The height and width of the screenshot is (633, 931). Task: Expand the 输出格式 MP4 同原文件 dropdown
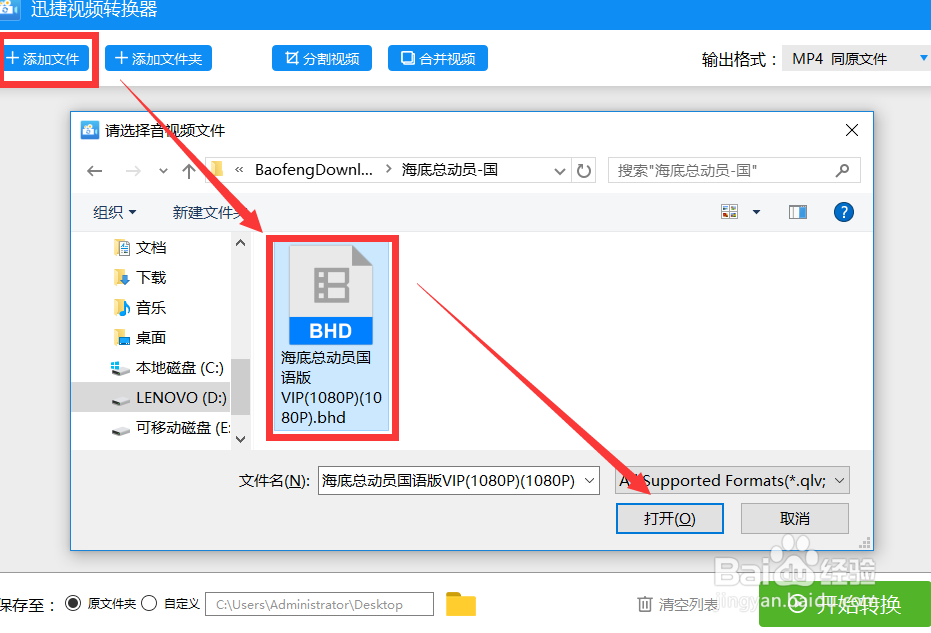coord(856,58)
